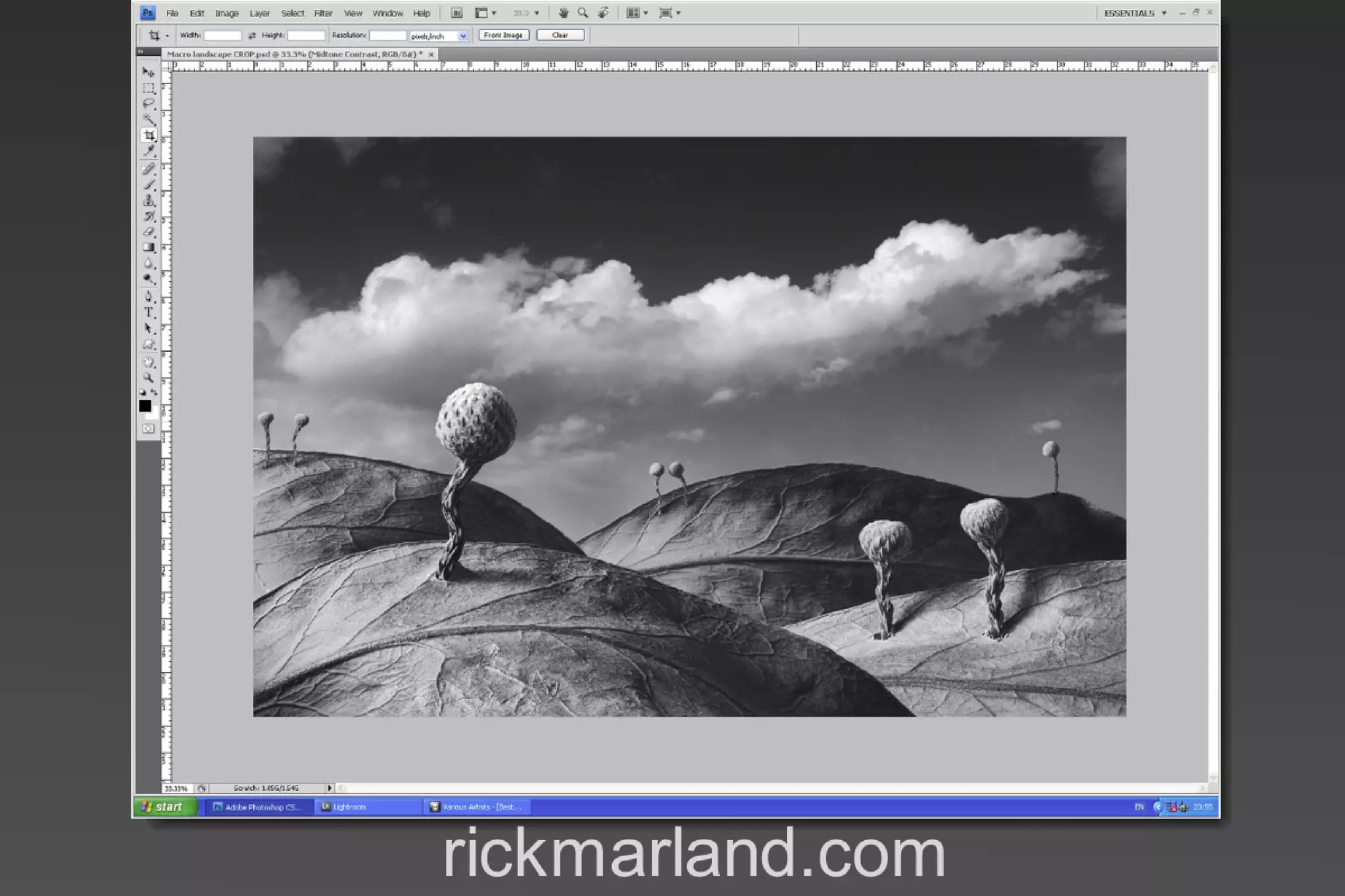Swap crop width and height values
Viewport: 1345px width, 896px height.
coord(252,35)
